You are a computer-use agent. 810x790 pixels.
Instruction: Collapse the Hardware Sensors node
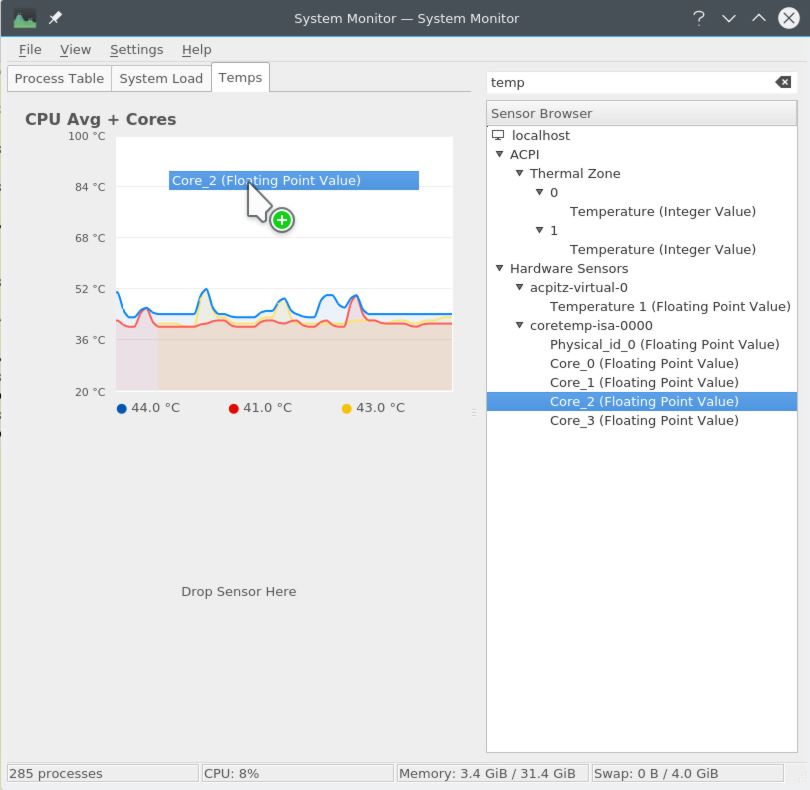coord(499,268)
